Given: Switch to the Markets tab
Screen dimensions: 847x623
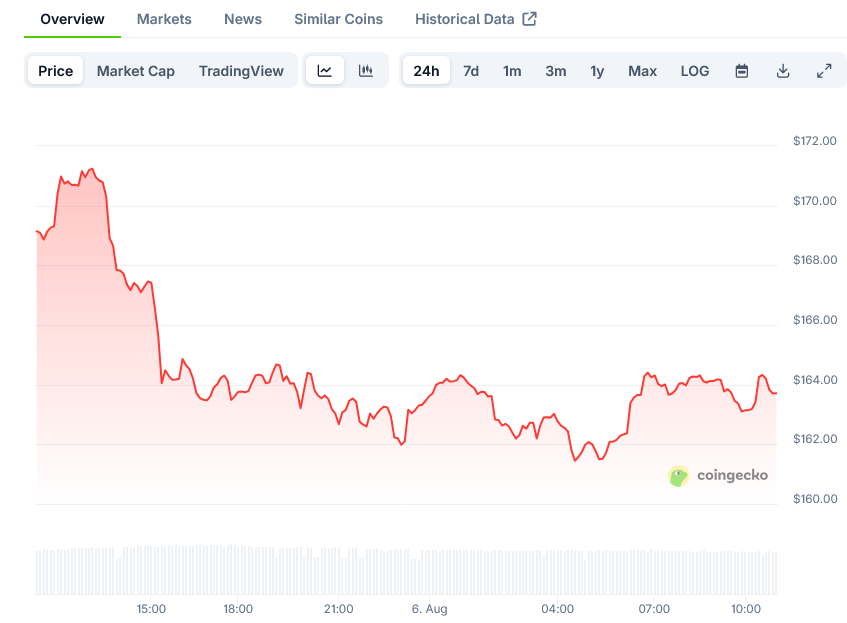Looking at the screenshot, I should tap(164, 19).
